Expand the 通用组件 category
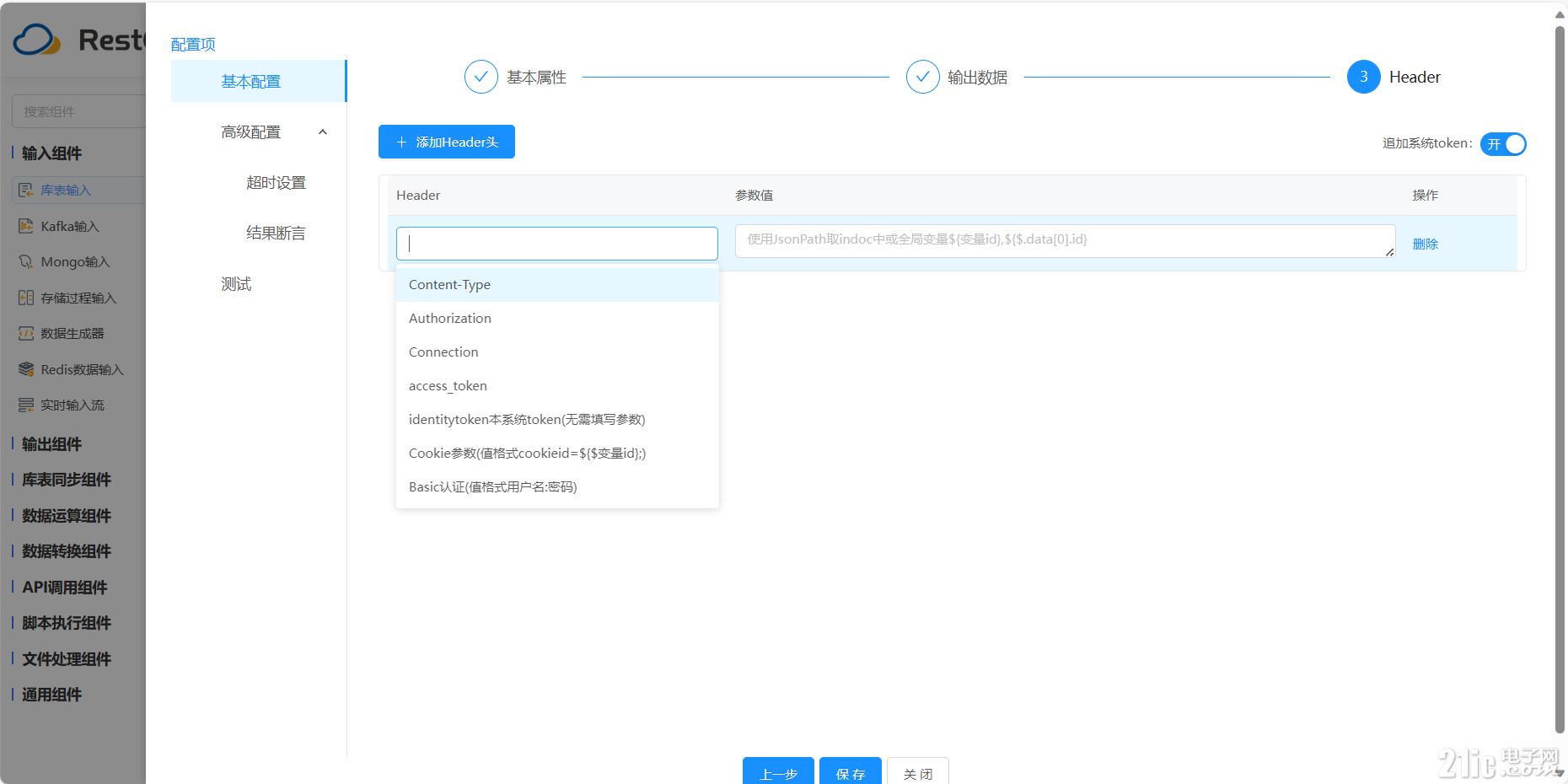Viewport: 1568px width, 784px height. [x=51, y=695]
